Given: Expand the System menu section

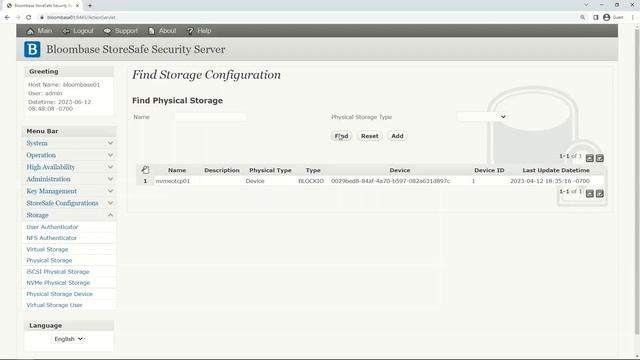Looking at the screenshot, I should 69,143.
